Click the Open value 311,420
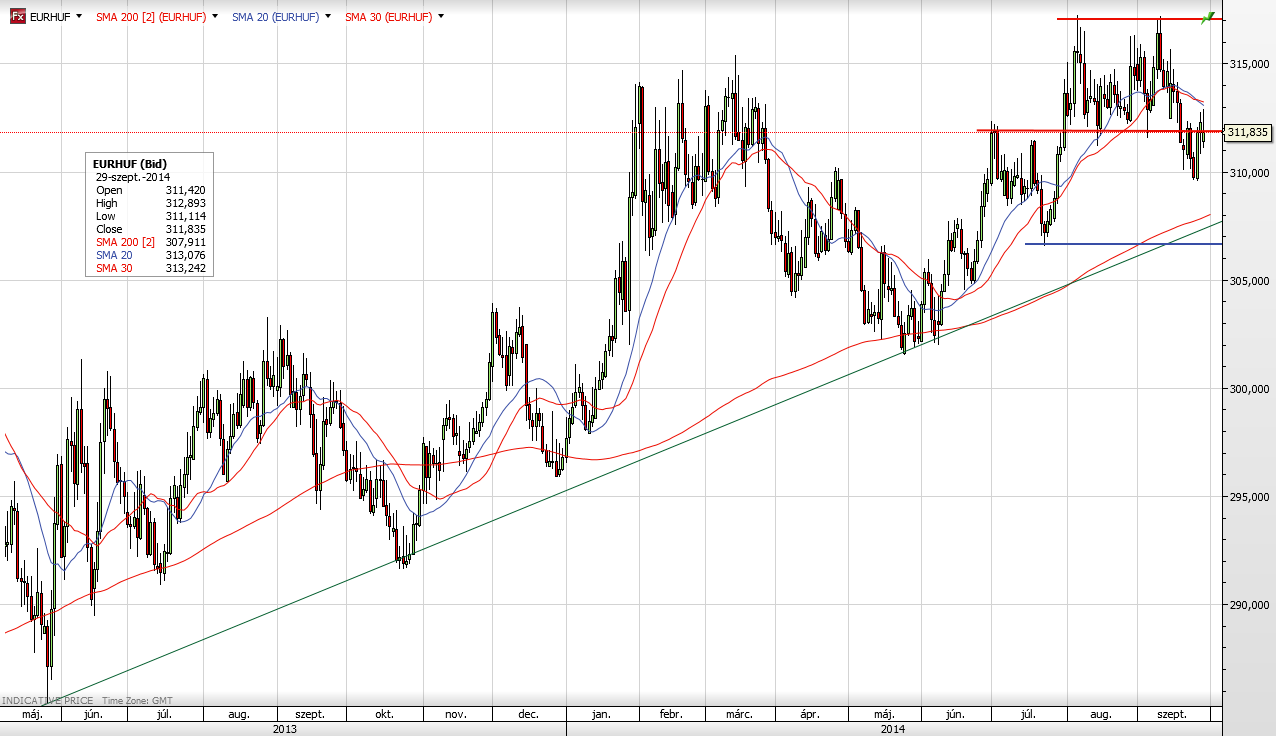This screenshot has width=1276, height=736. (x=185, y=190)
